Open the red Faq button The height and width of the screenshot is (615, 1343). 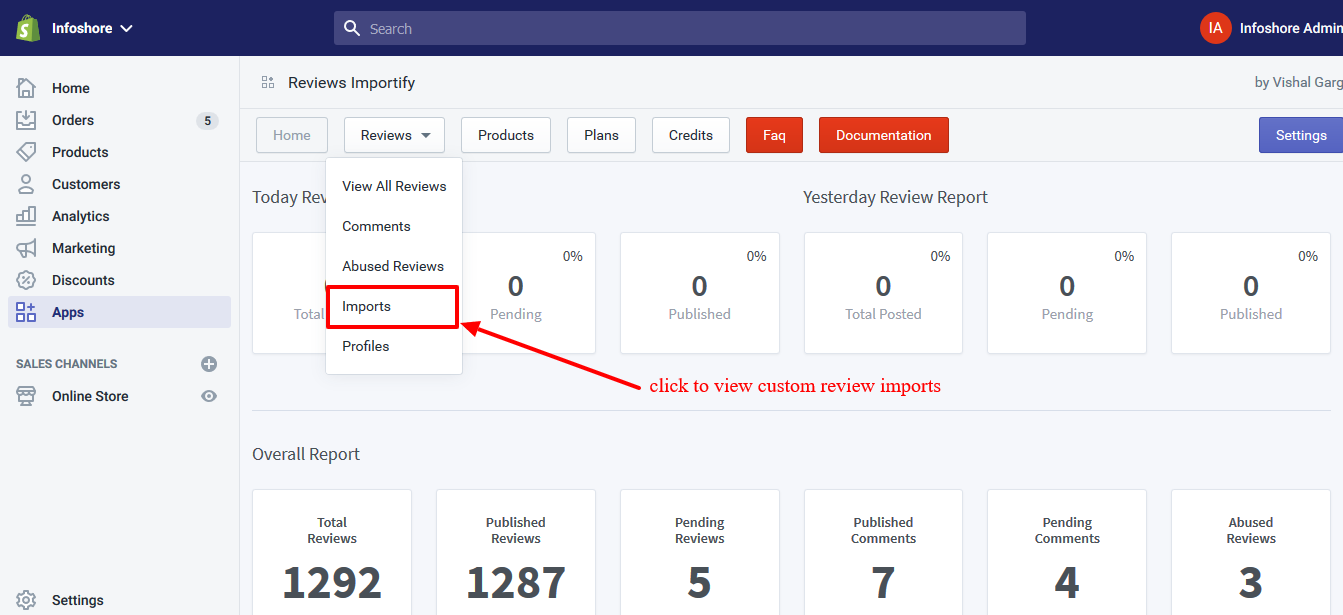(774, 135)
